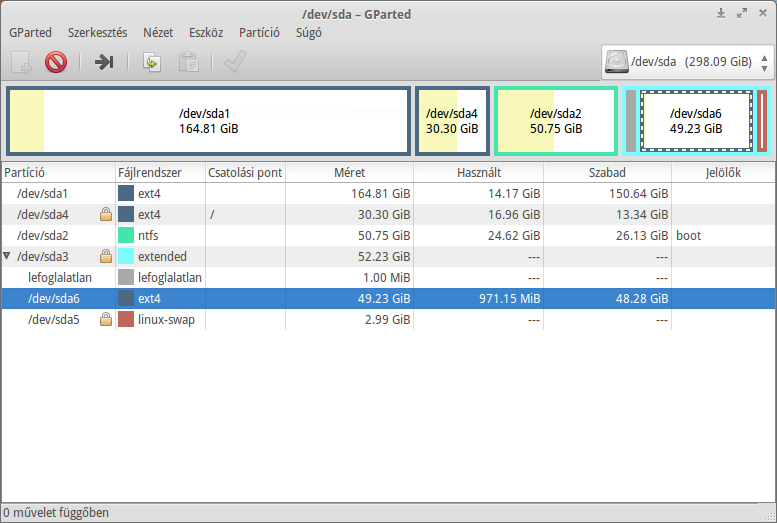Open the Súgó menu

309,33
